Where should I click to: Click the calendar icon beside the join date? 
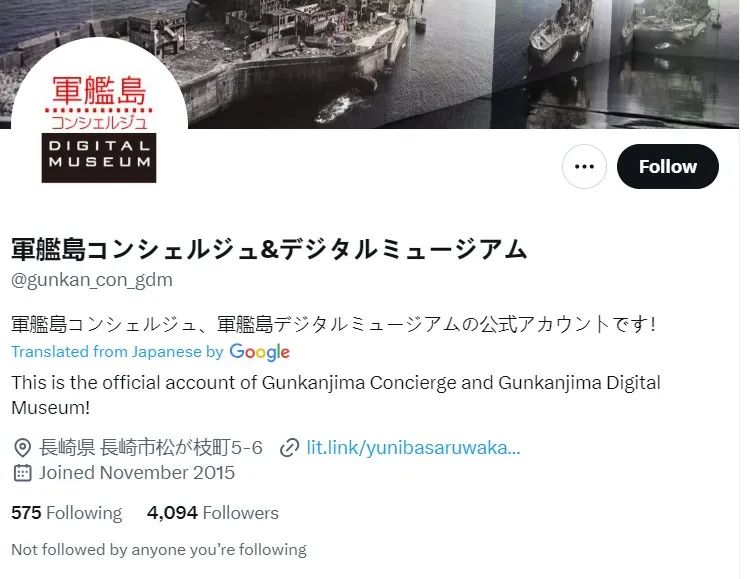22,473
